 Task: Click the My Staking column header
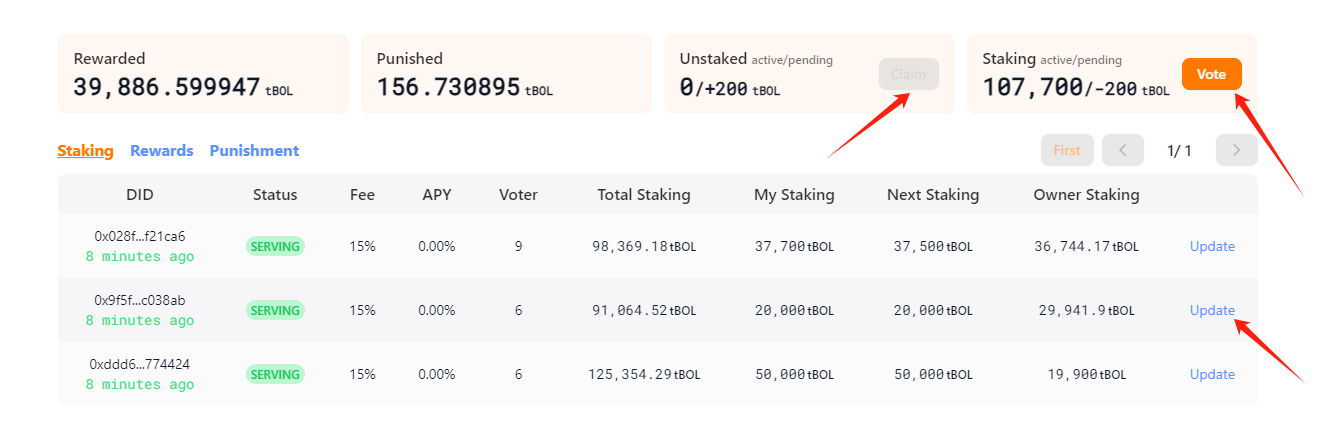(x=794, y=195)
